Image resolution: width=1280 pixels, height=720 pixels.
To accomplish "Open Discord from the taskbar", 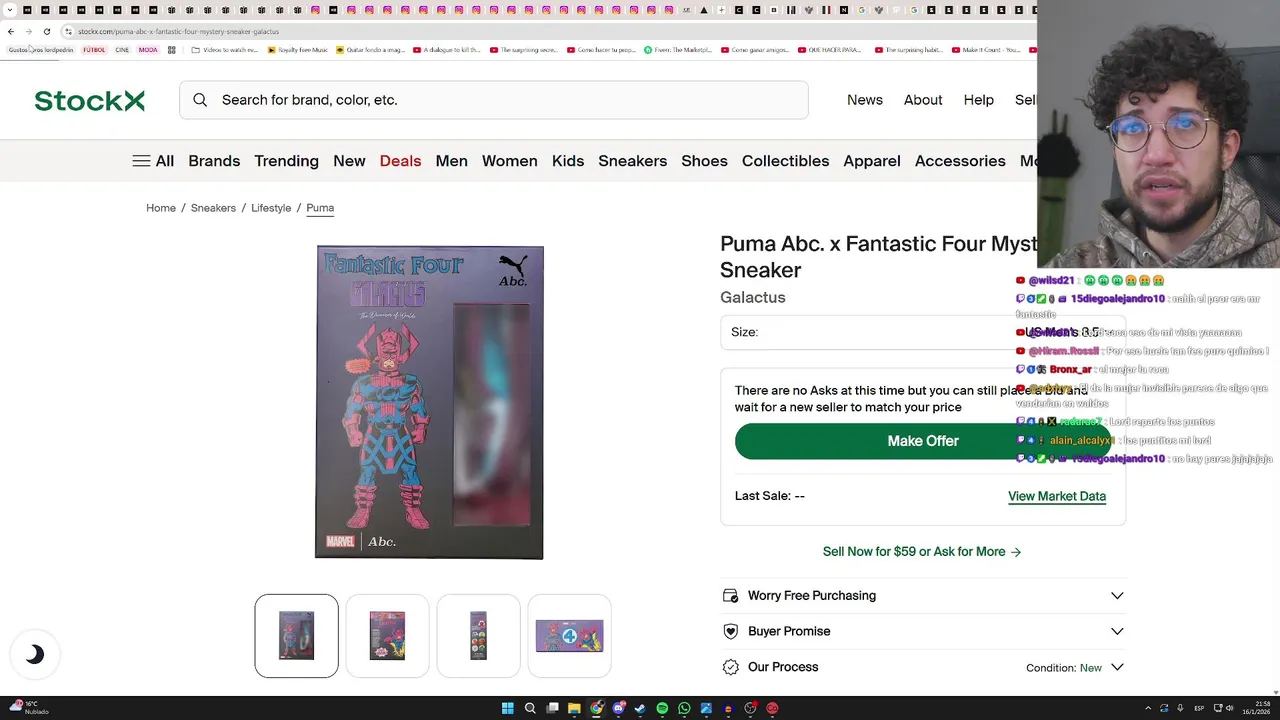I will [618, 708].
